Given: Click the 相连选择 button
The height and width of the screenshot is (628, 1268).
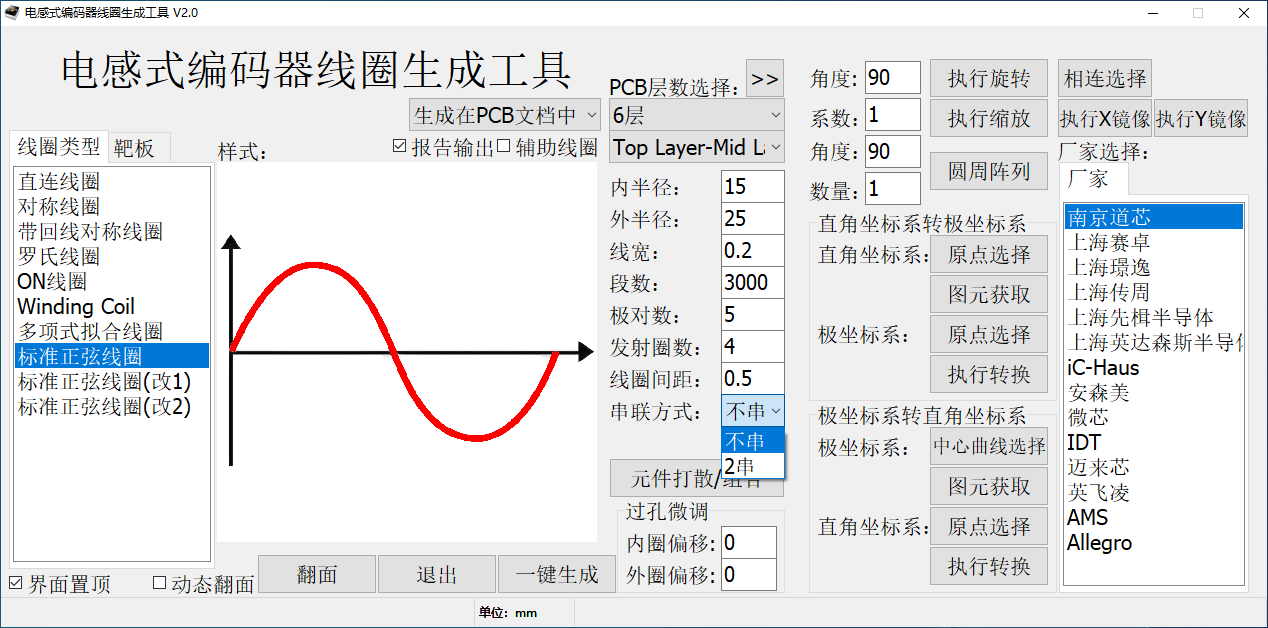Looking at the screenshot, I should [x=1105, y=78].
